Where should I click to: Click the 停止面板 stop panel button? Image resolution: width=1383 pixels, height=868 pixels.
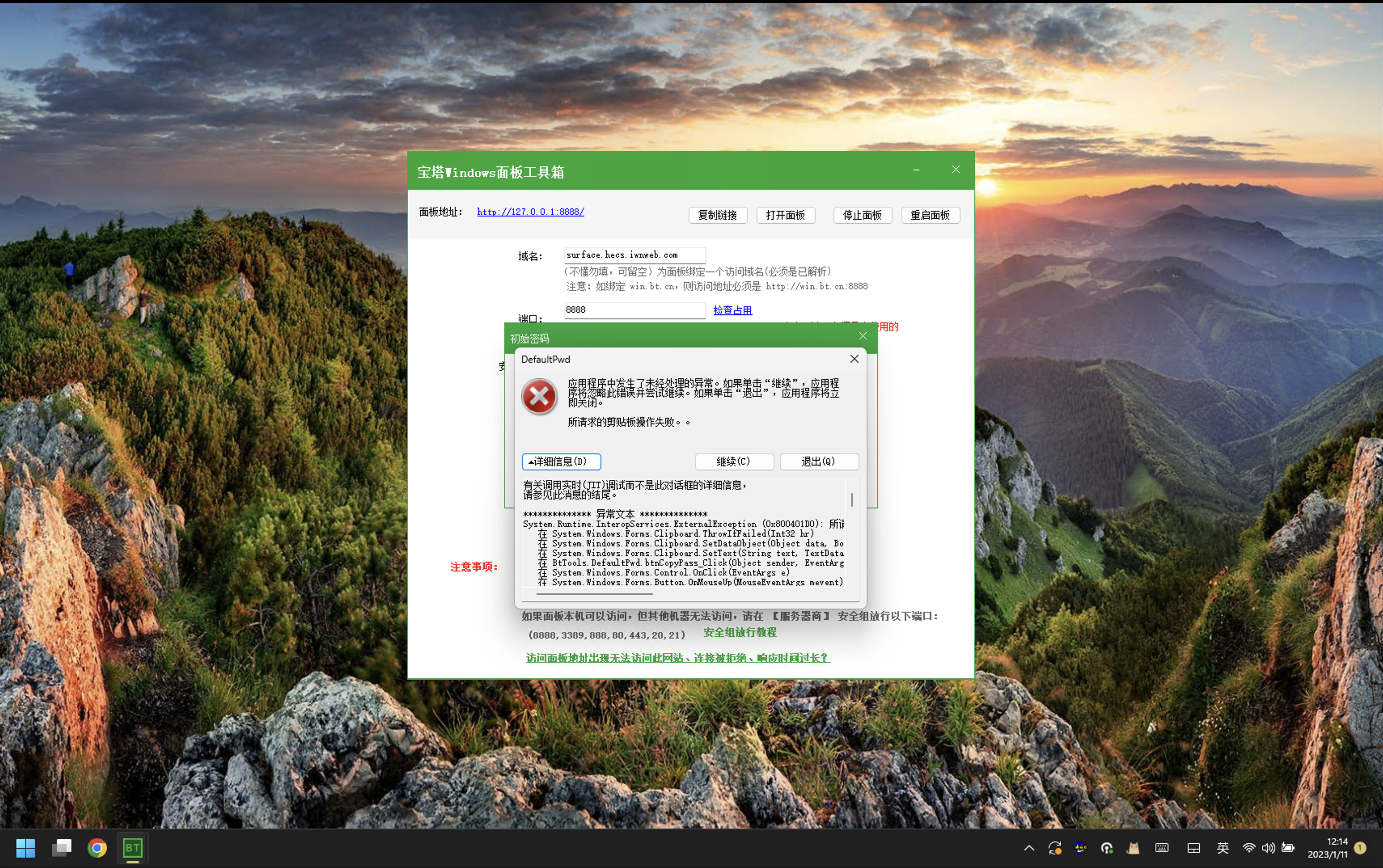pos(862,215)
